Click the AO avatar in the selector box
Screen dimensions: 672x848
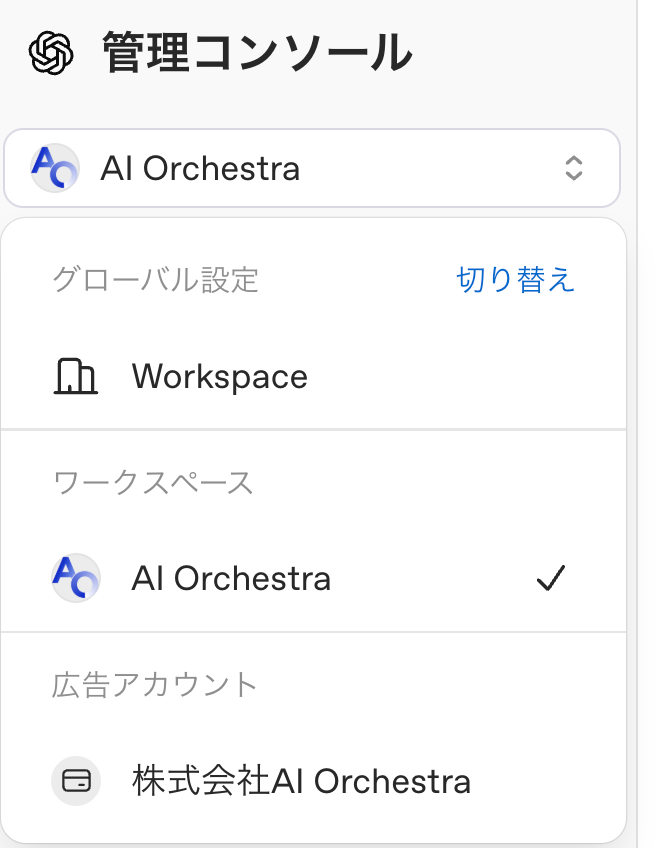pos(55,168)
